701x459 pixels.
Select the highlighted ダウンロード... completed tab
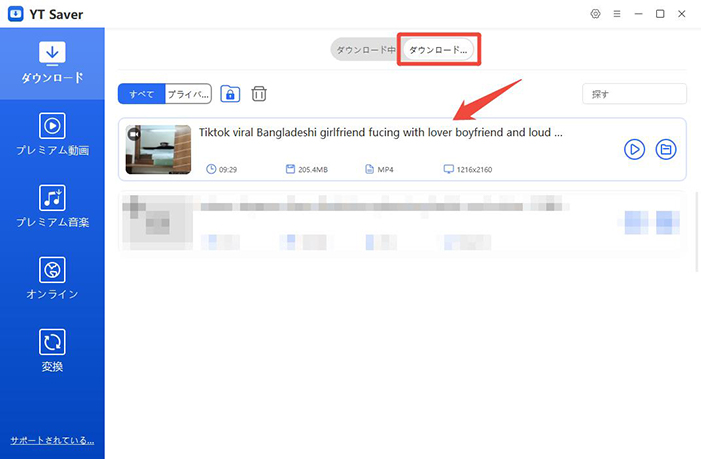coord(438,50)
